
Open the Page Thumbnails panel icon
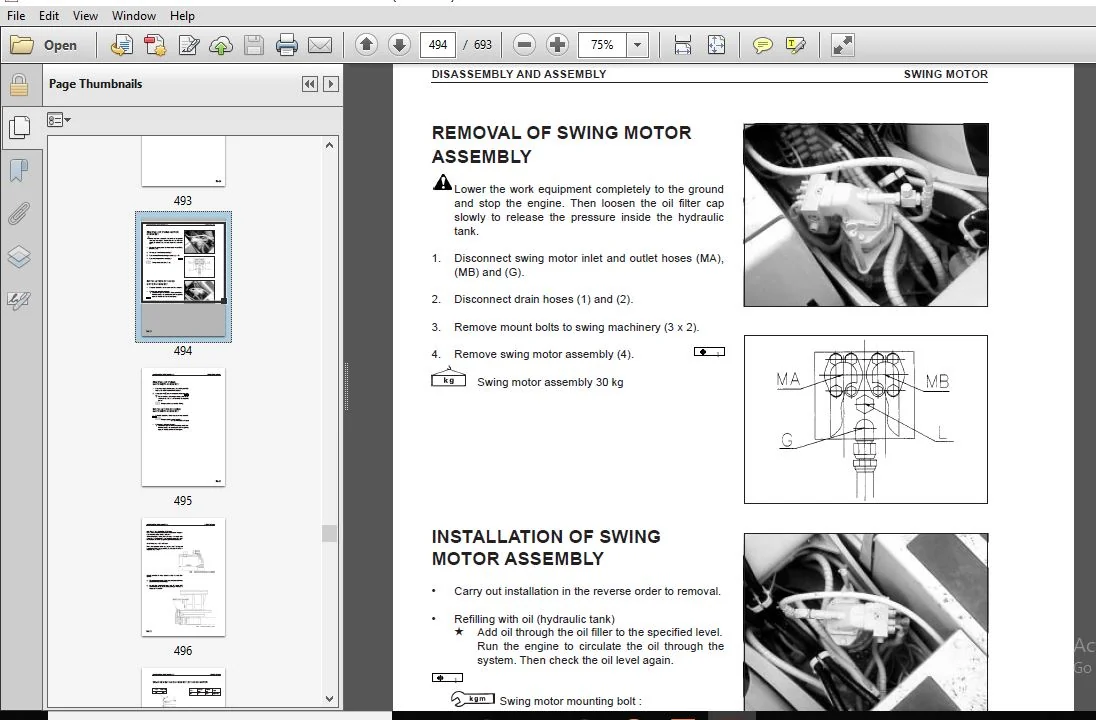click(20, 127)
